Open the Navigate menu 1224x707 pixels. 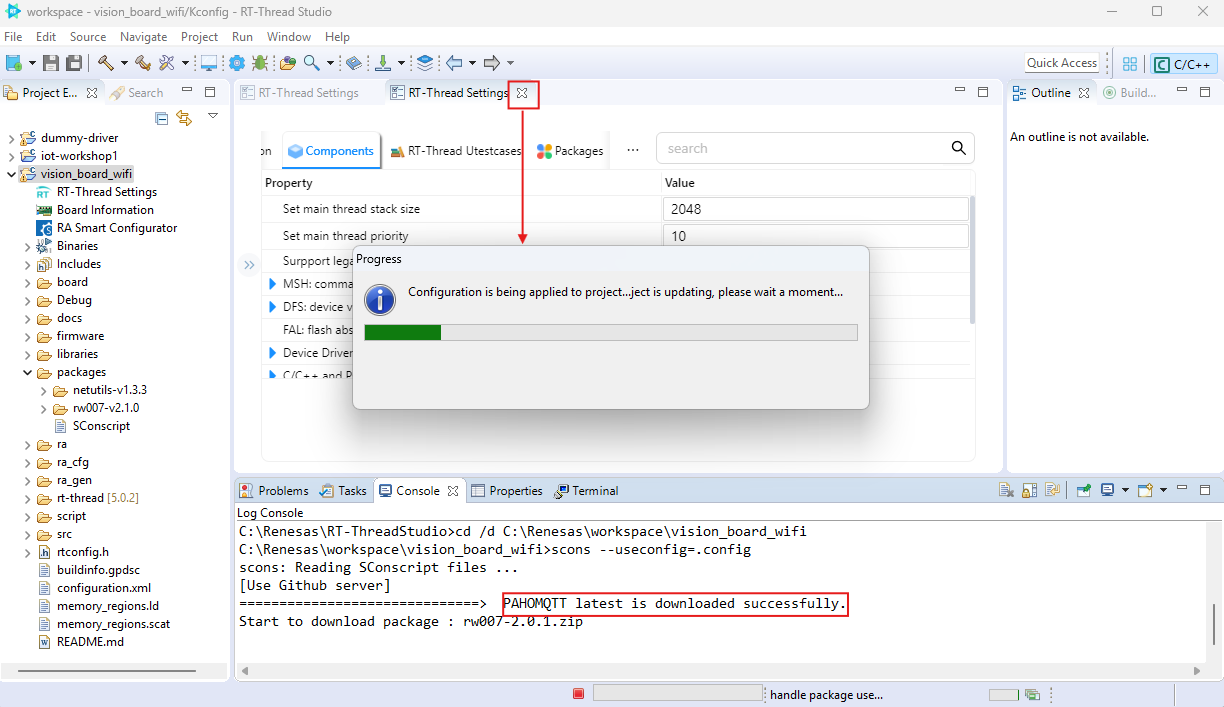coord(143,37)
